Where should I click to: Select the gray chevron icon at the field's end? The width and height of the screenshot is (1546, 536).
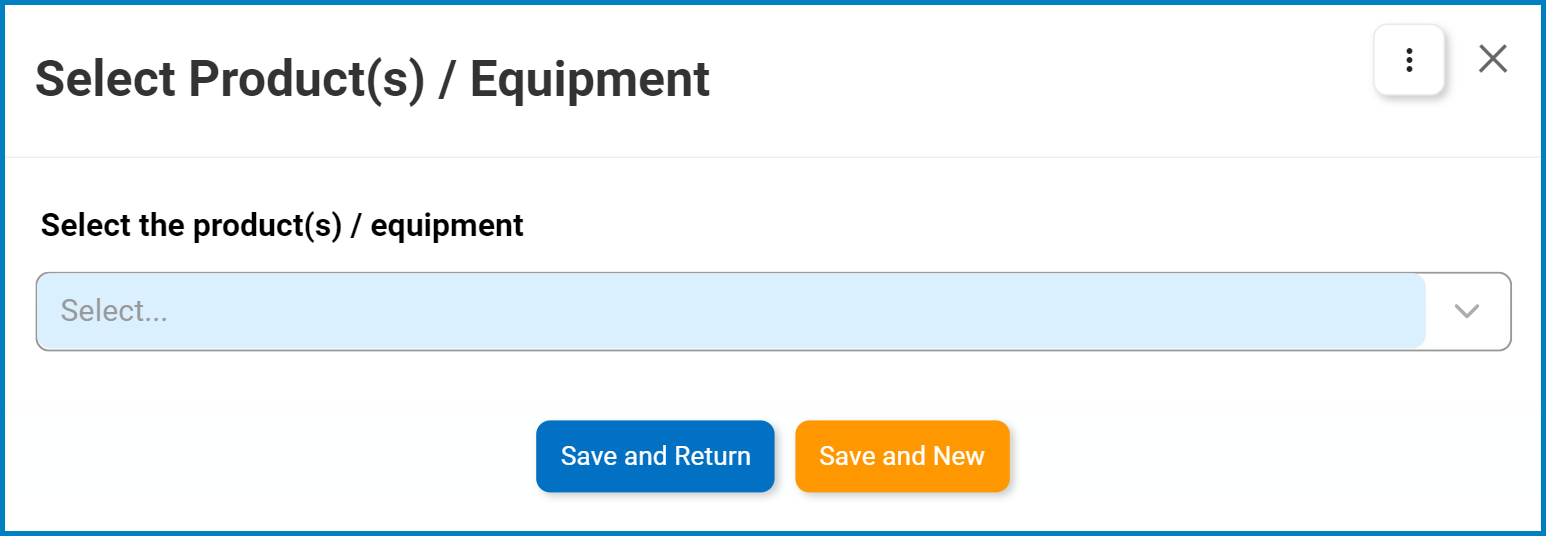1467,311
